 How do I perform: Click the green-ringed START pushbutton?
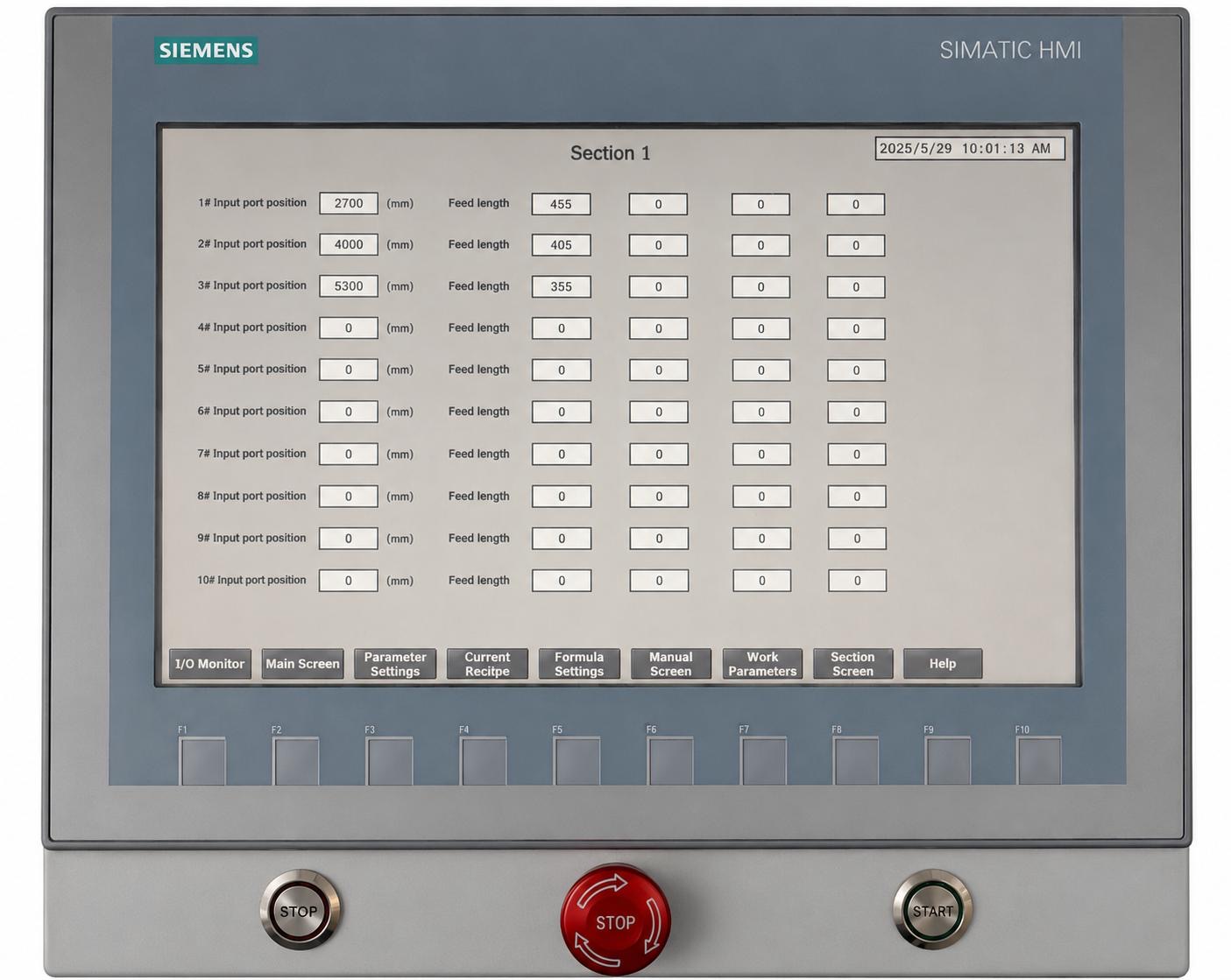[x=932, y=910]
